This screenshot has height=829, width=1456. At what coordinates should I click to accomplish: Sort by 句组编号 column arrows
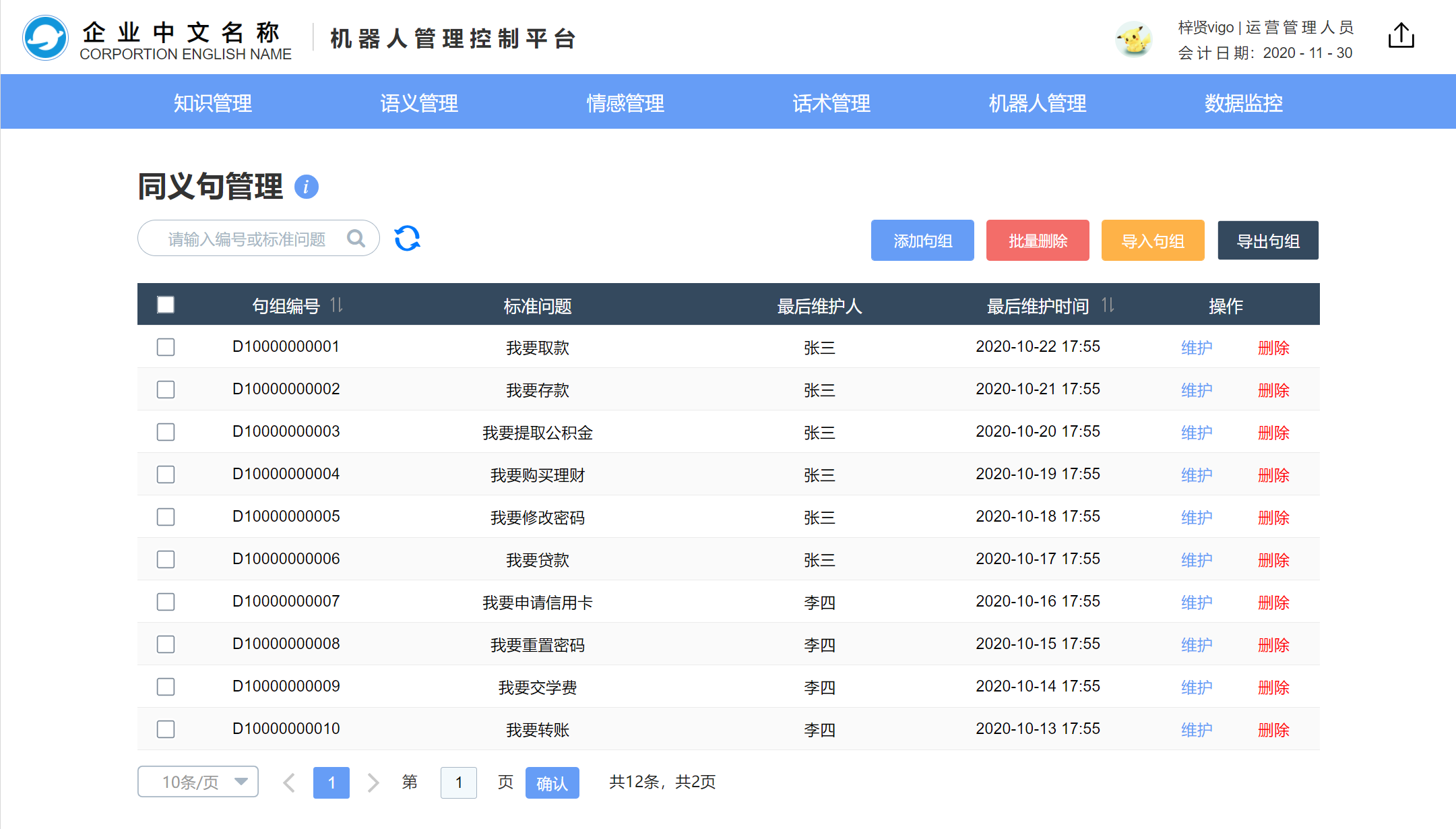336,305
